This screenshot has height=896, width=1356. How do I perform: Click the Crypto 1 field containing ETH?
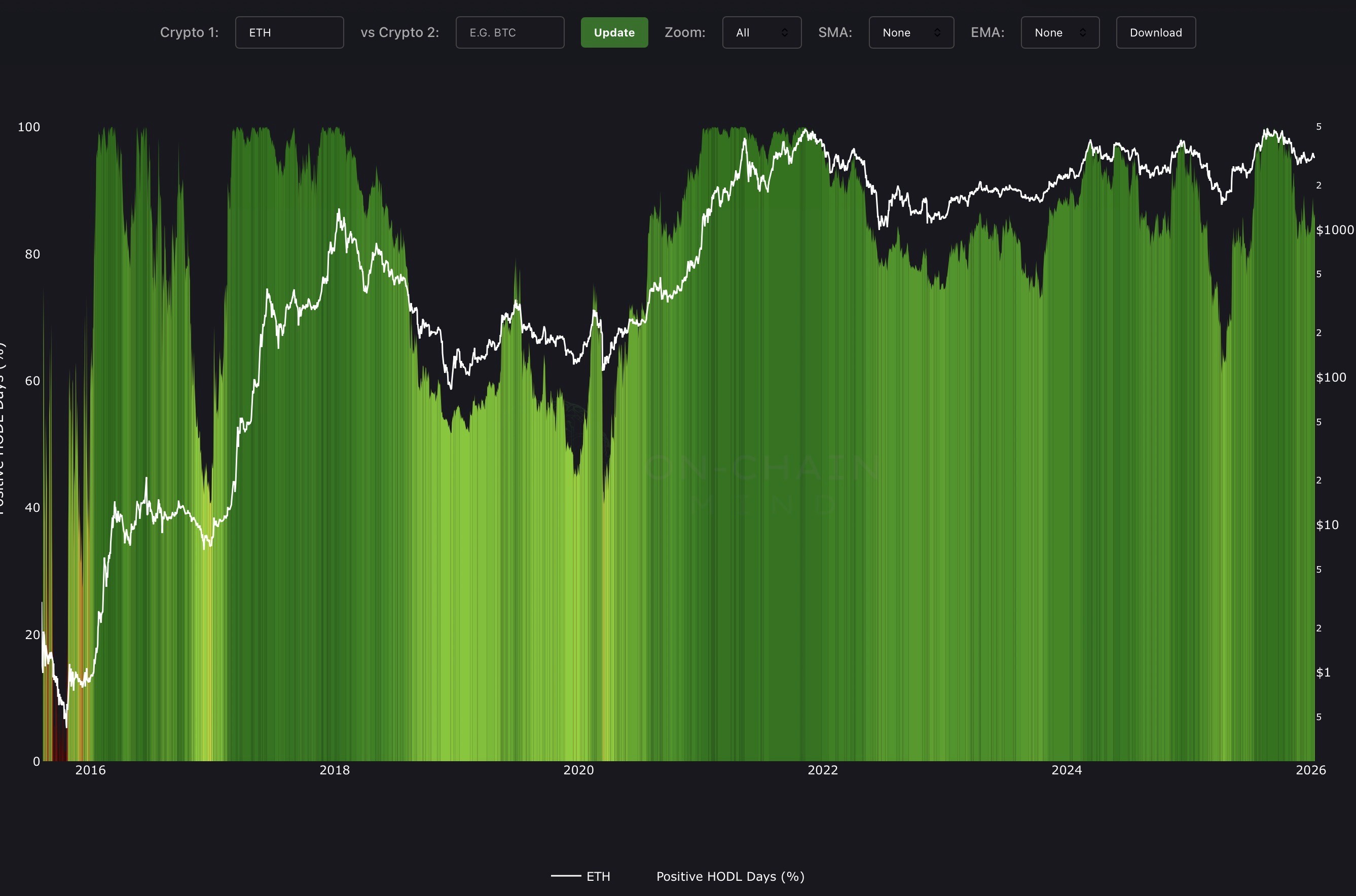tap(289, 32)
